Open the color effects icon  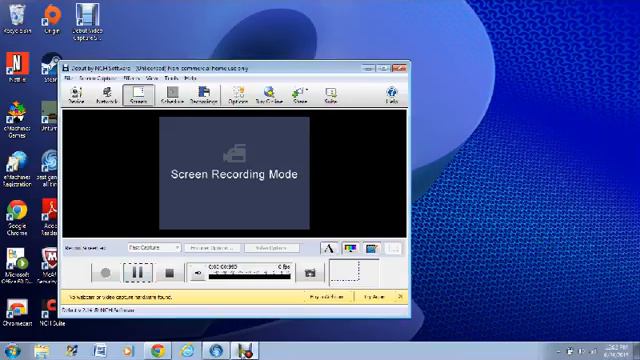point(350,248)
